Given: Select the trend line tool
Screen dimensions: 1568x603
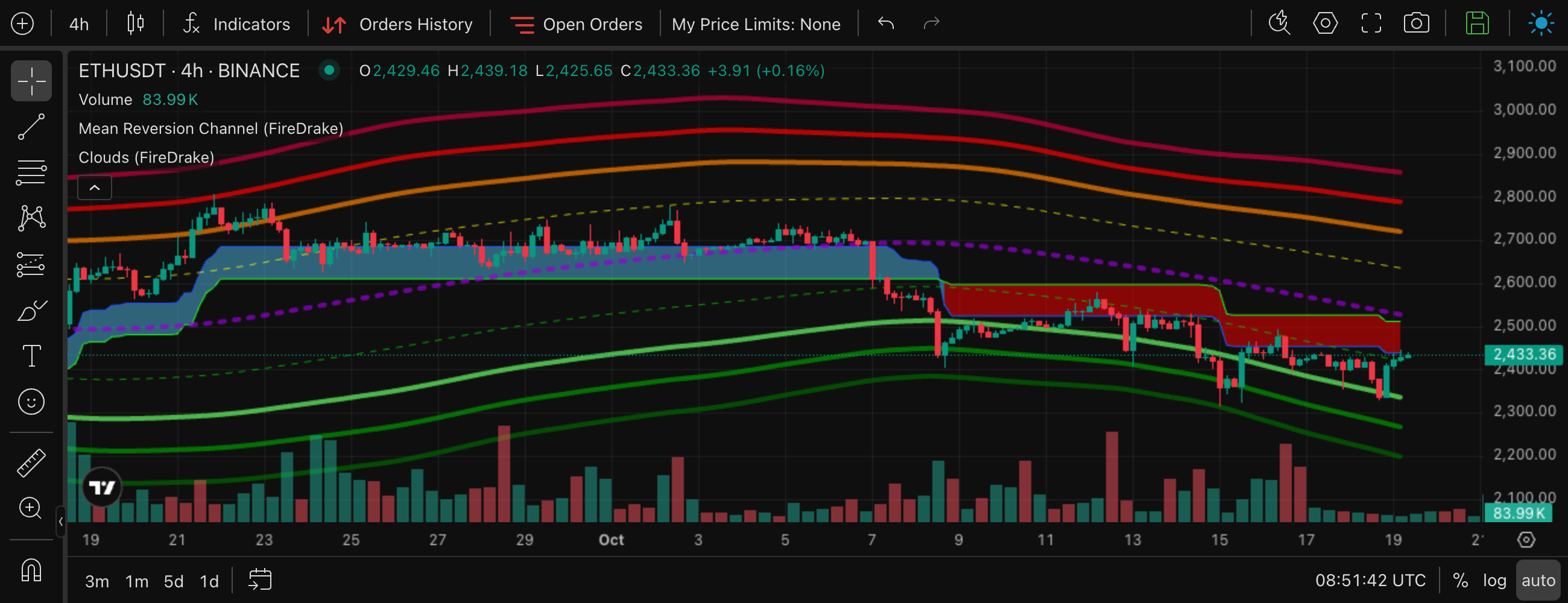Looking at the screenshot, I should (x=31, y=127).
